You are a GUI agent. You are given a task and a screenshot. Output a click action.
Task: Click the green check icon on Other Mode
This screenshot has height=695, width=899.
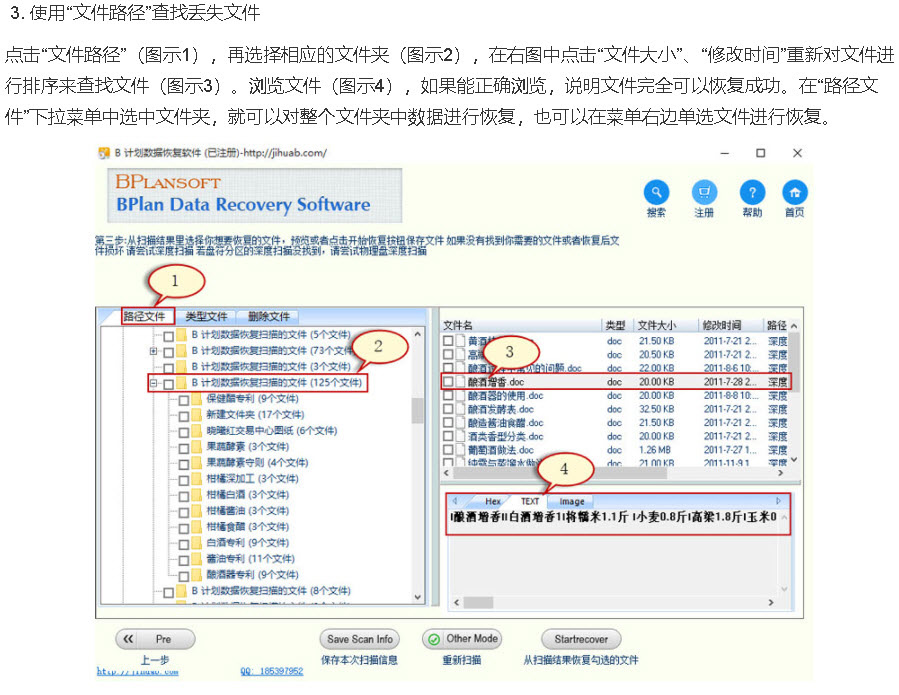(x=435, y=639)
